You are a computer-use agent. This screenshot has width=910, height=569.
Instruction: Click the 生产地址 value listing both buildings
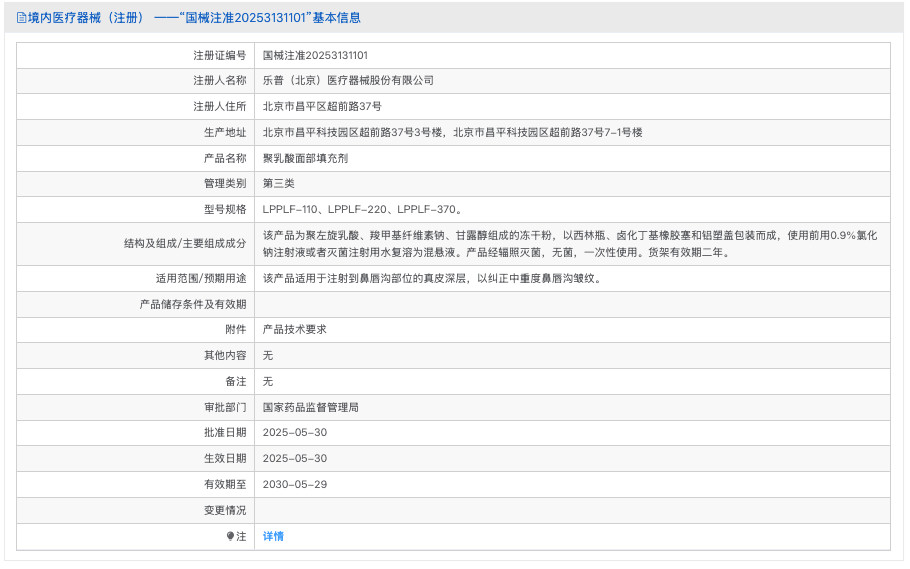tap(452, 132)
